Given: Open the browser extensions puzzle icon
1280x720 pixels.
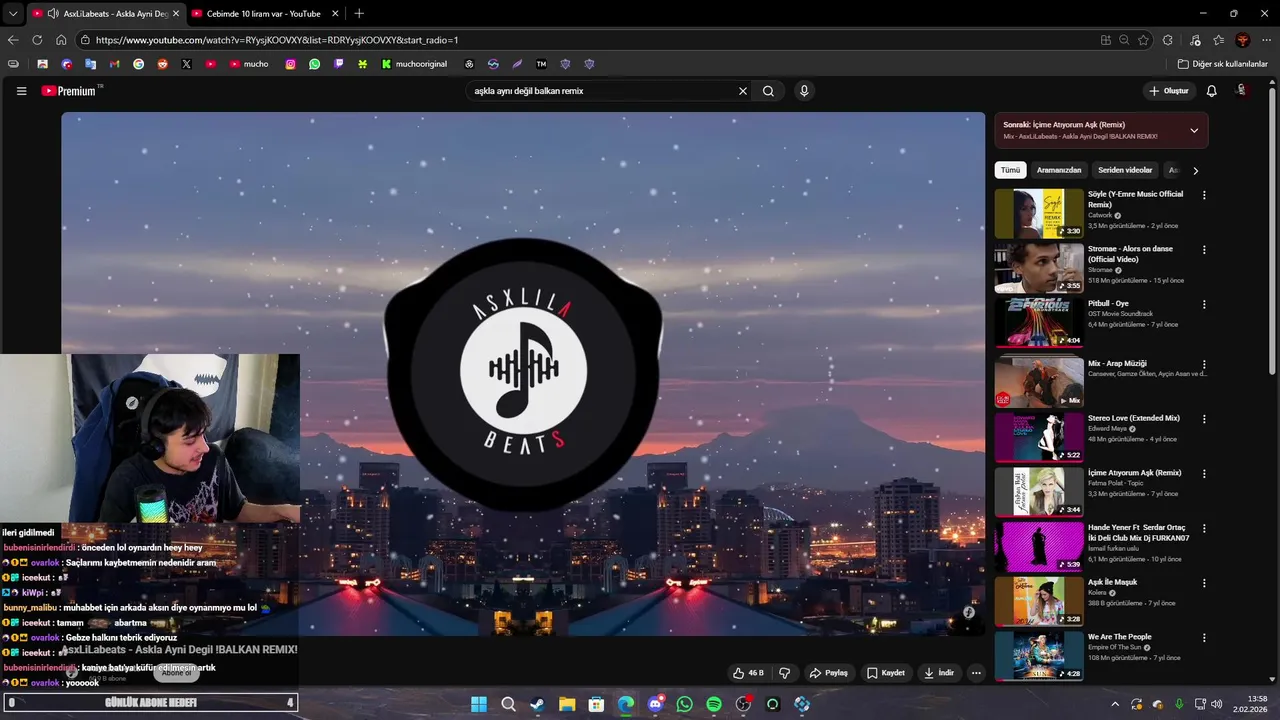Looking at the screenshot, I should click(x=1168, y=40).
